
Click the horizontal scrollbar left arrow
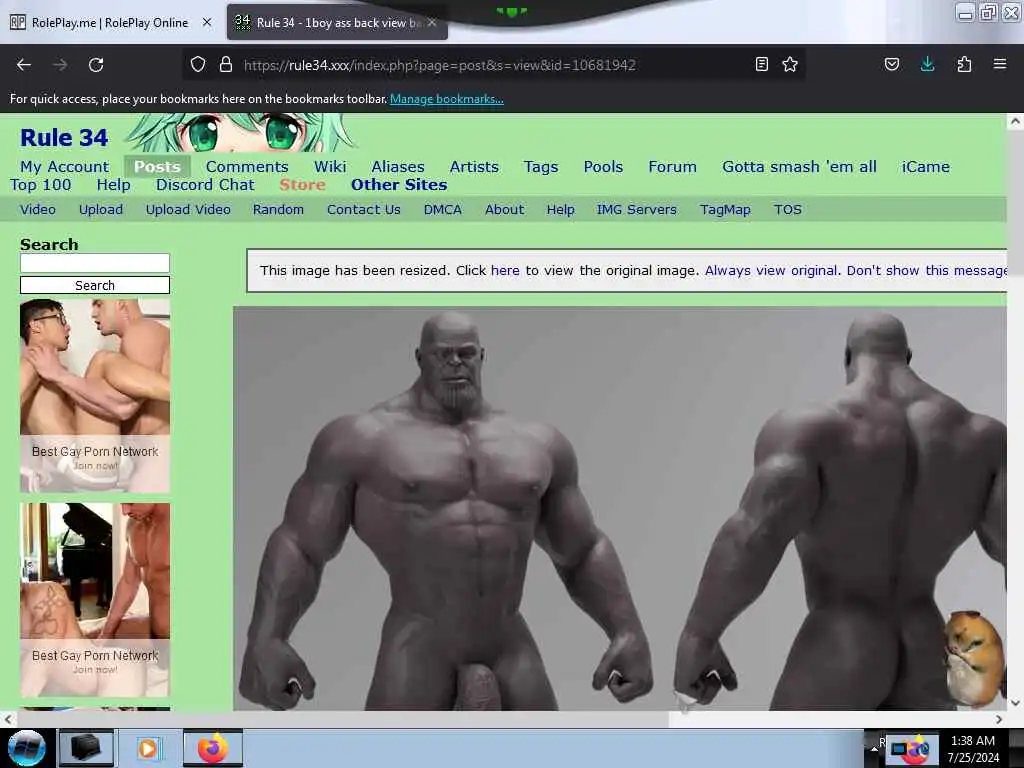(7, 719)
